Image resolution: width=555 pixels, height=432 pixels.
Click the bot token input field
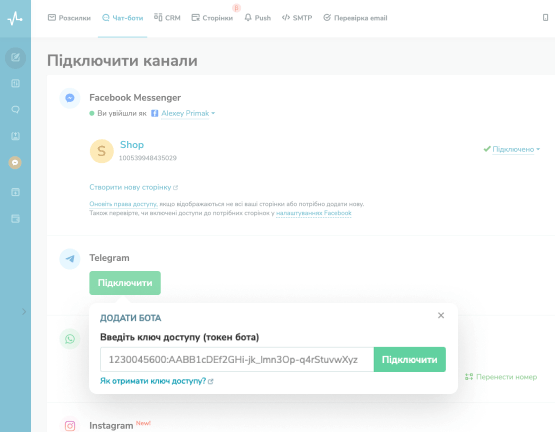click(x=237, y=359)
